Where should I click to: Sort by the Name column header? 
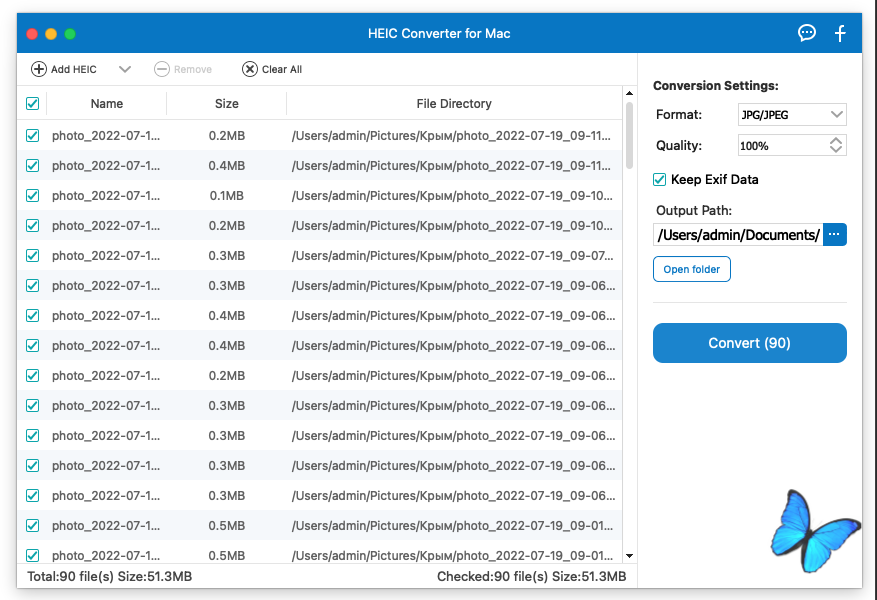point(107,103)
